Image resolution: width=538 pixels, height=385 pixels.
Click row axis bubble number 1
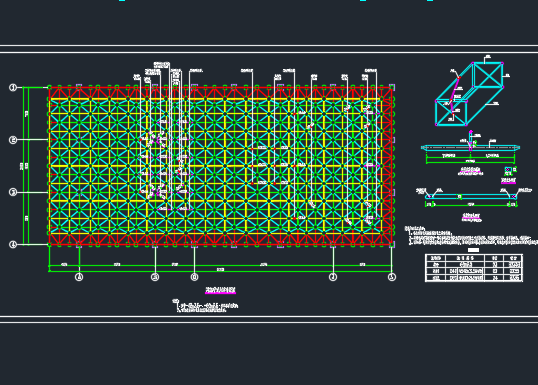(13, 88)
